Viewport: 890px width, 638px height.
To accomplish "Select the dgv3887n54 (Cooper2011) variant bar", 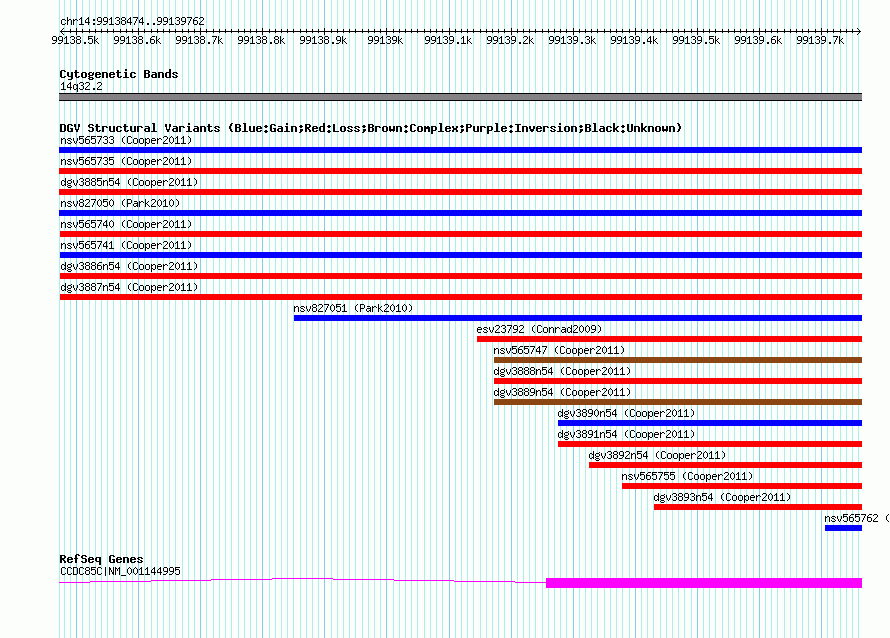I will [460, 297].
